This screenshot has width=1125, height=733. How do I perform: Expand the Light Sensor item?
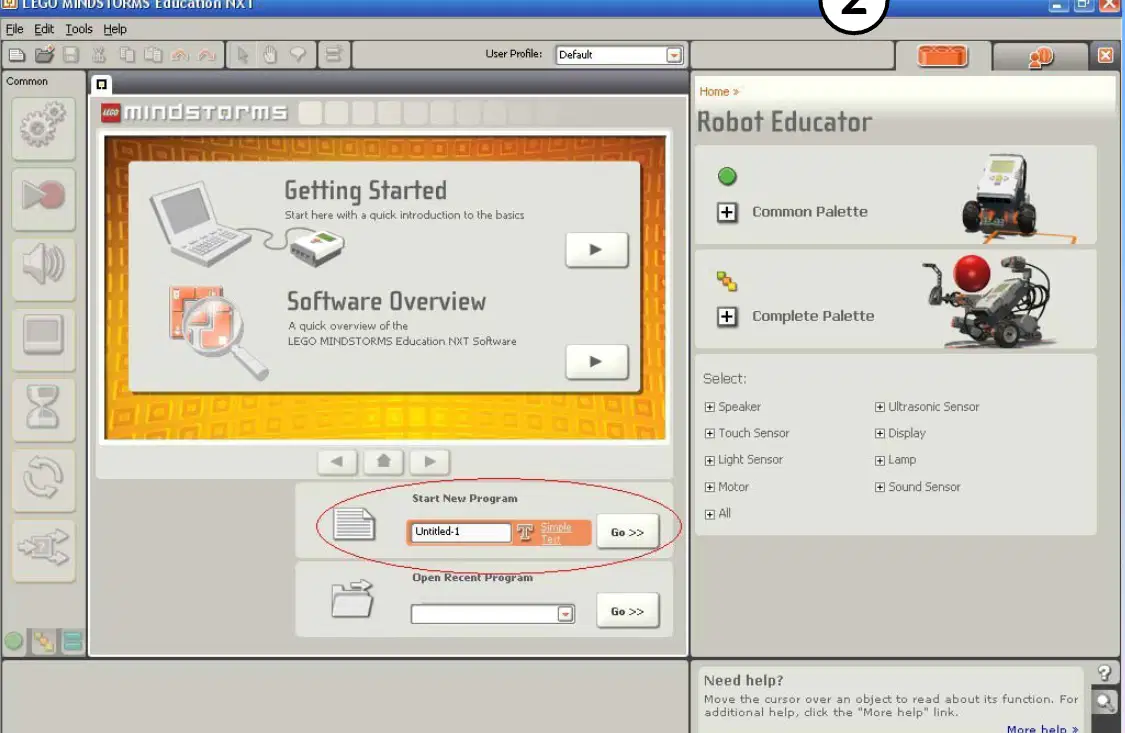coord(710,460)
